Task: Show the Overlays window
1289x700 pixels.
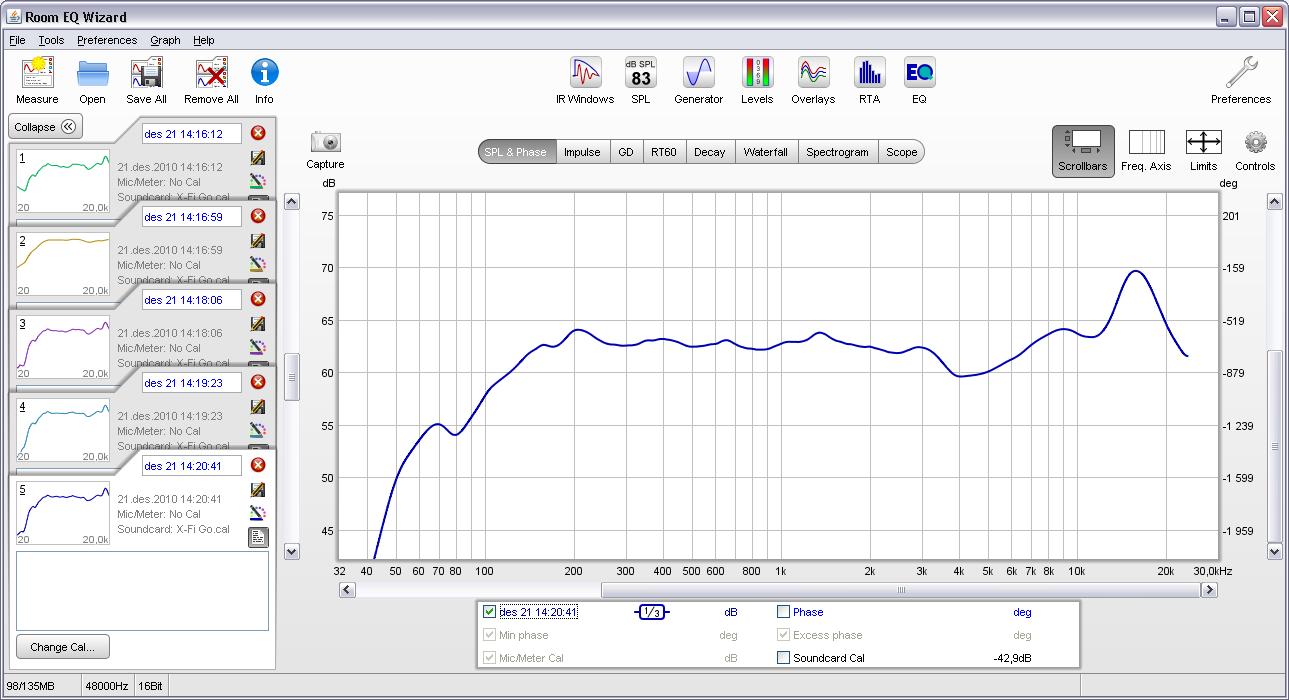Action: tap(813, 75)
